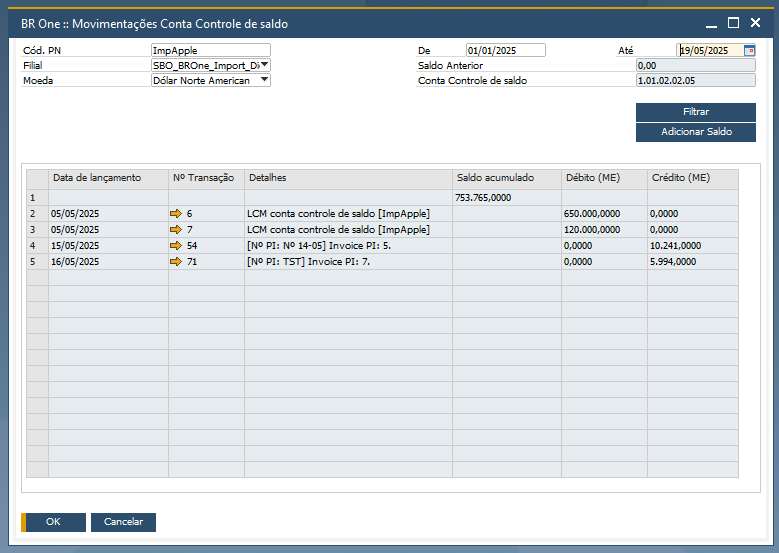Click the 650.000,0000 debit cell

[x=604, y=214]
